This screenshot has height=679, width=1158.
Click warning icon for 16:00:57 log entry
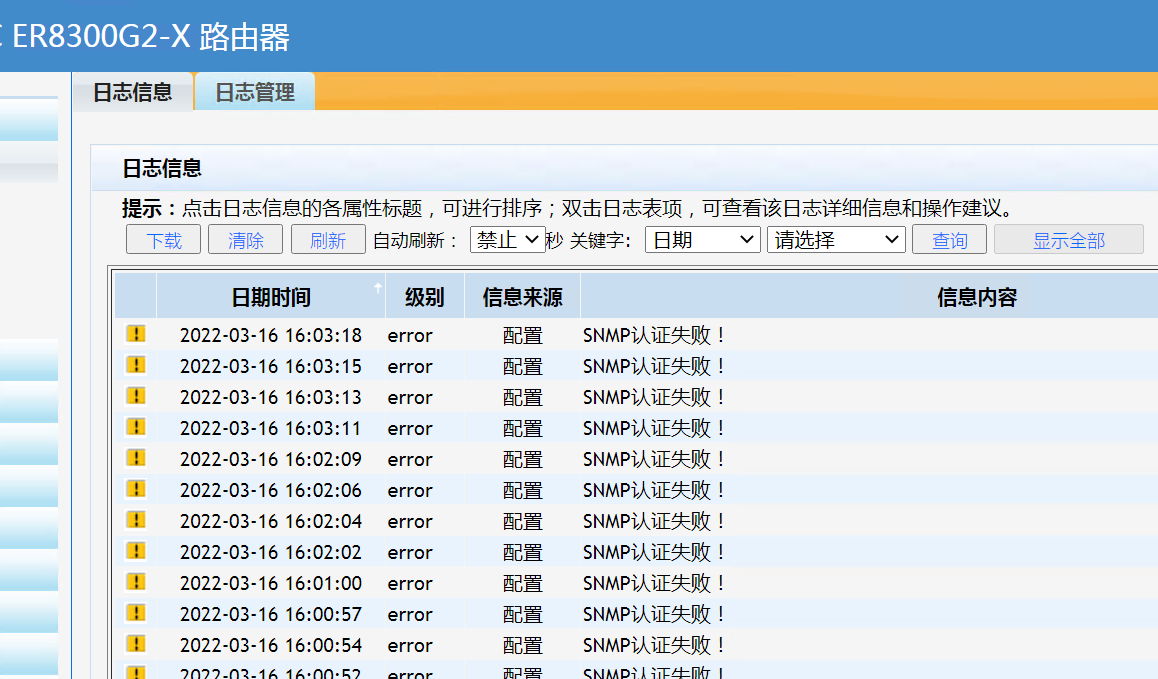(x=135, y=613)
